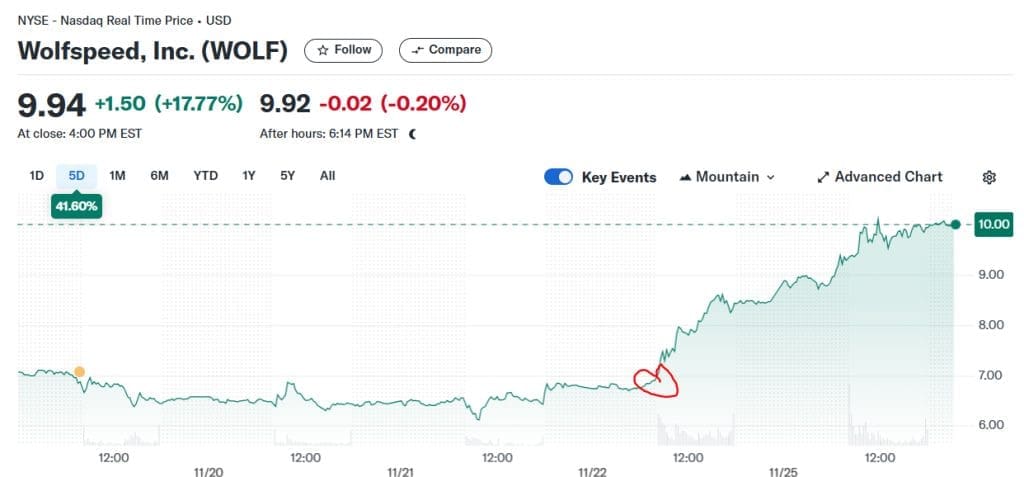
Task: Select the 5Y time range
Action: [x=288, y=176]
